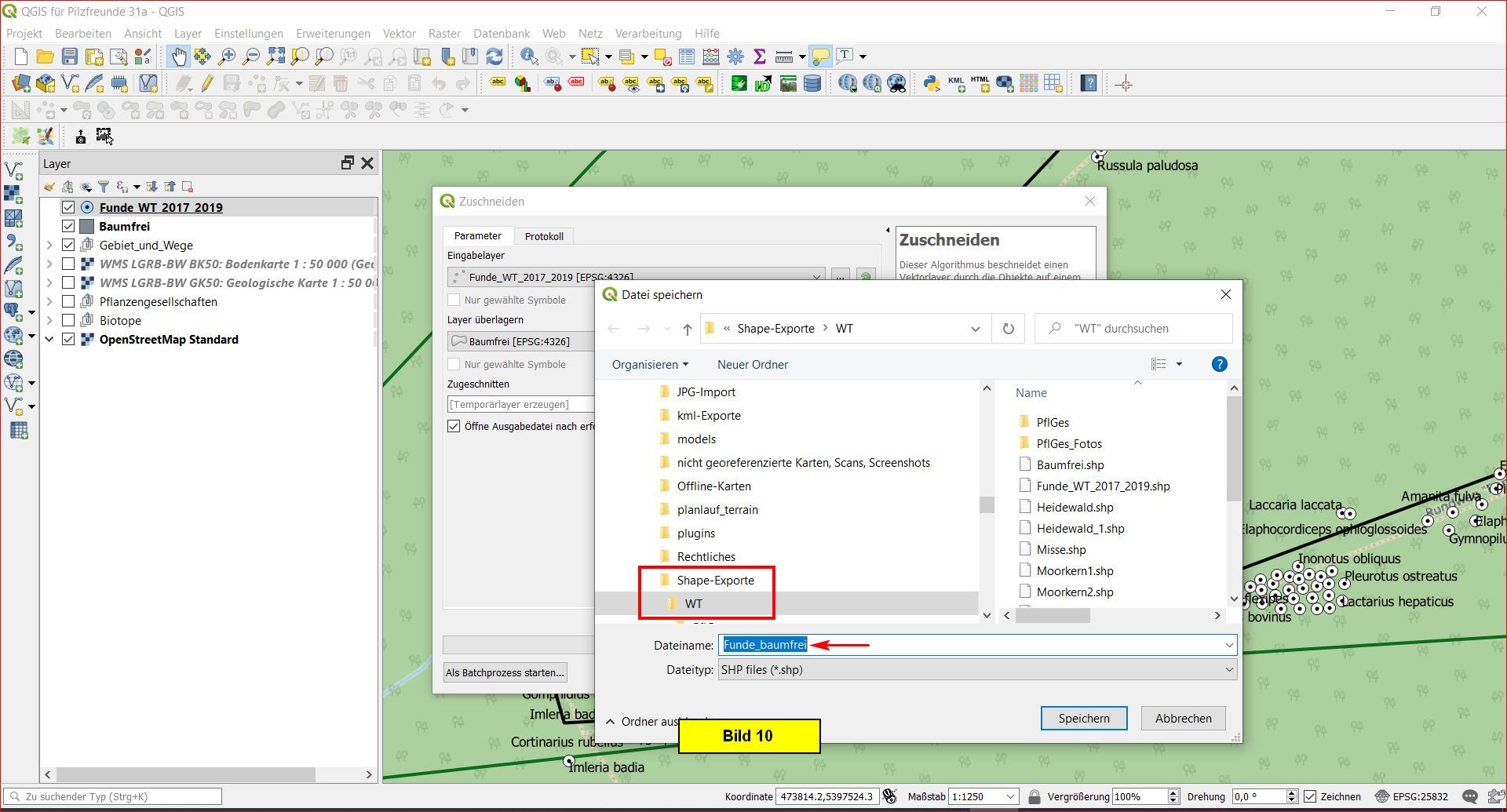This screenshot has height=812, width=1507.
Task: Open the Dateityp SHP files dropdown
Action: (x=977, y=670)
